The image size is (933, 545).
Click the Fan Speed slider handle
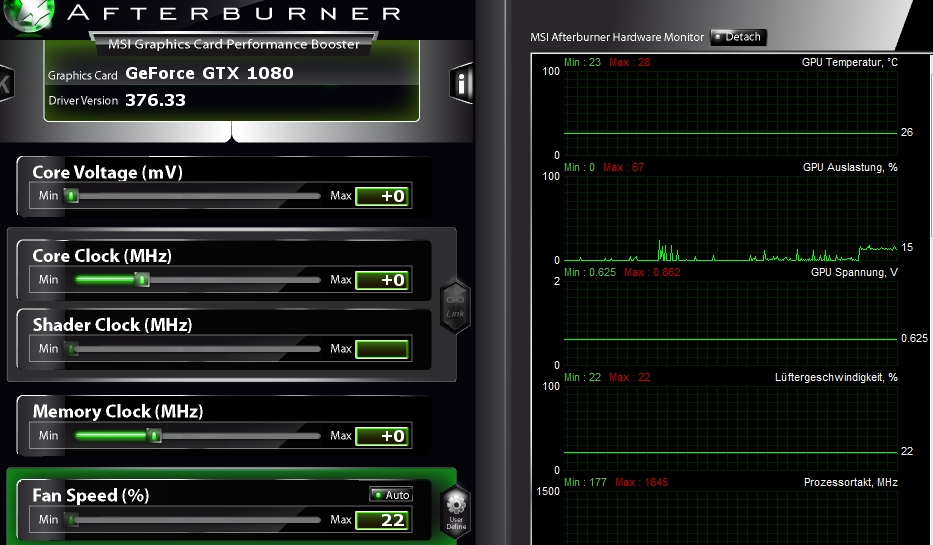[x=71, y=520]
